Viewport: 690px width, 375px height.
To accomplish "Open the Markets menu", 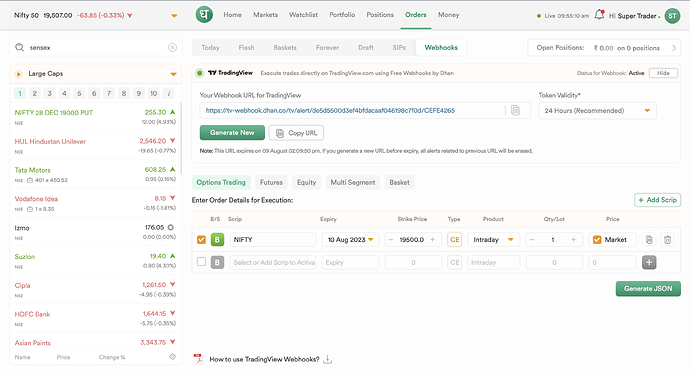I will [x=265, y=15].
